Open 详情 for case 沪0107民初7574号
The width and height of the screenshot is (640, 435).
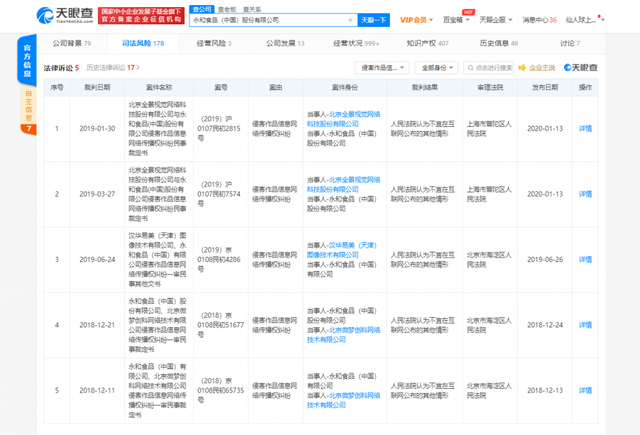[585, 194]
